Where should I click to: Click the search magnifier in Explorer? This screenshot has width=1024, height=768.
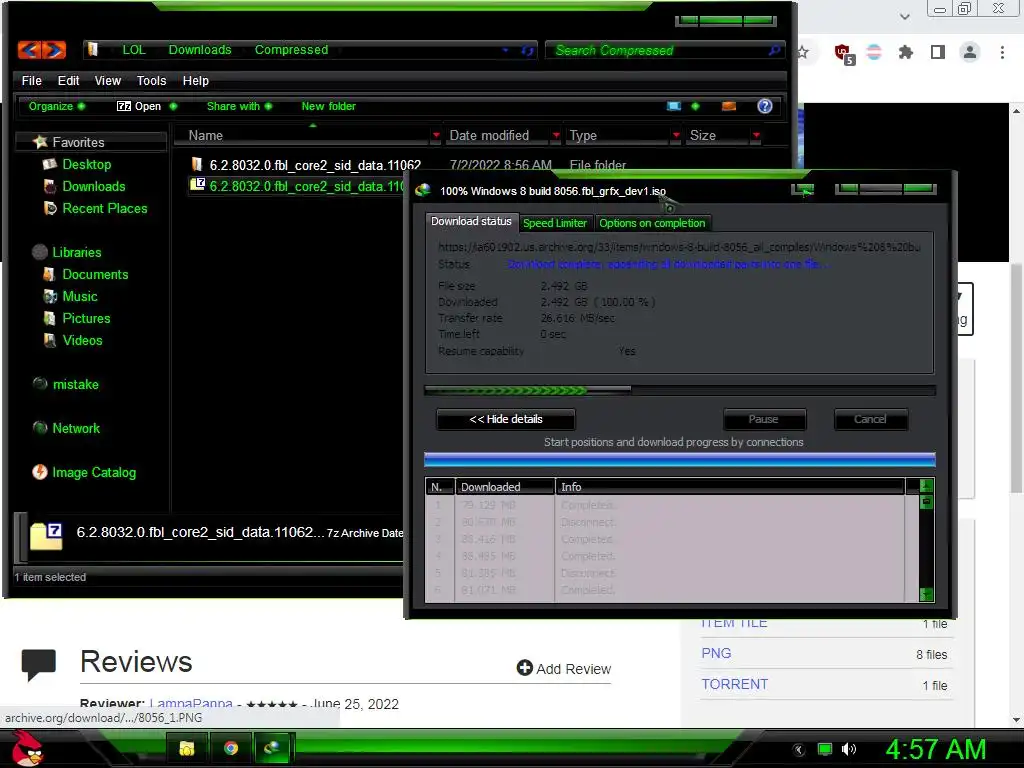pyautogui.click(x=774, y=50)
